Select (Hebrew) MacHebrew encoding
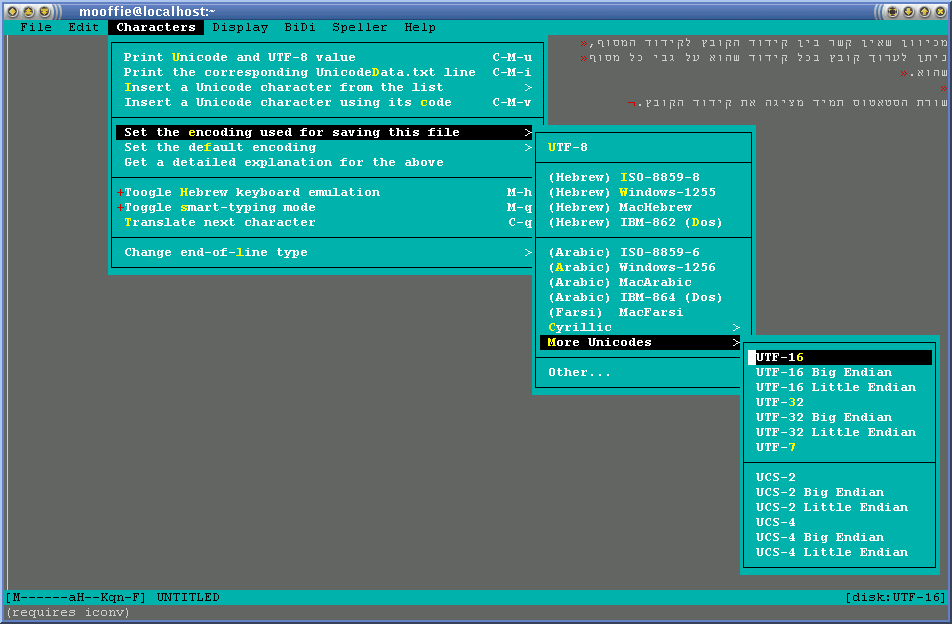The height and width of the screenshot is (624, 952). tap(644, 208)
